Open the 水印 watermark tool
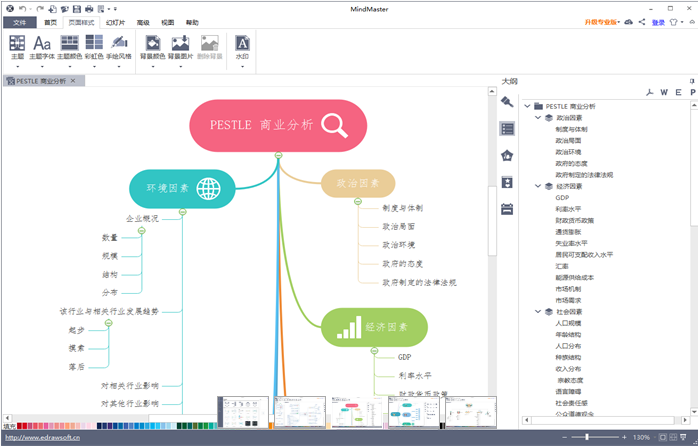 (242, 47)
